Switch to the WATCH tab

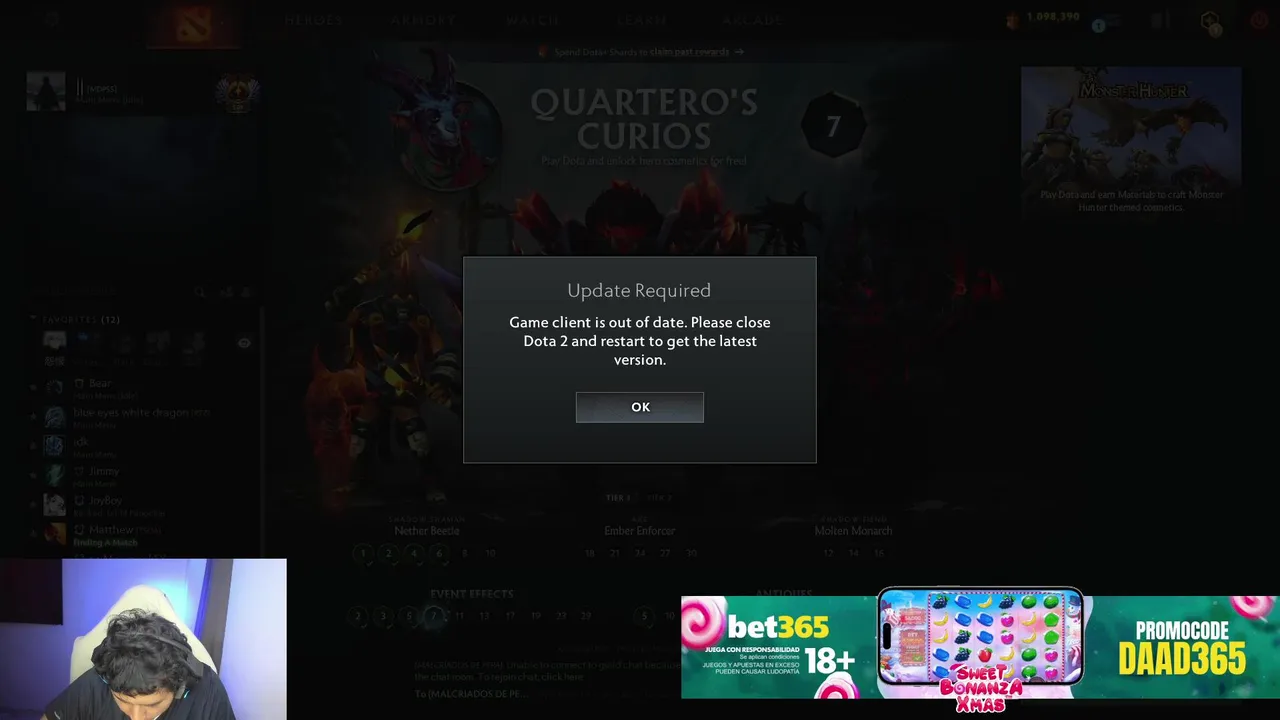532,20
